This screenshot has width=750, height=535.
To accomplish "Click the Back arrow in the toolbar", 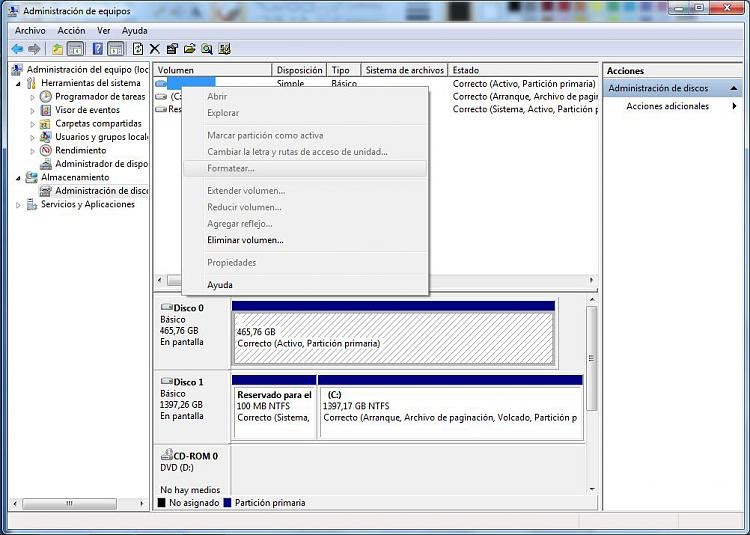I will (17, 49).
